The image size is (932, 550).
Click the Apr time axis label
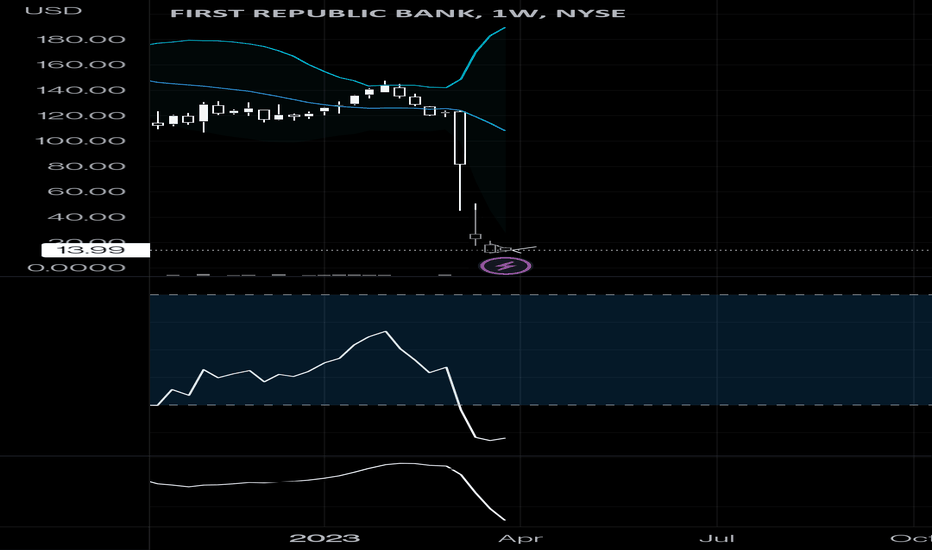click(x=520, y=539)
